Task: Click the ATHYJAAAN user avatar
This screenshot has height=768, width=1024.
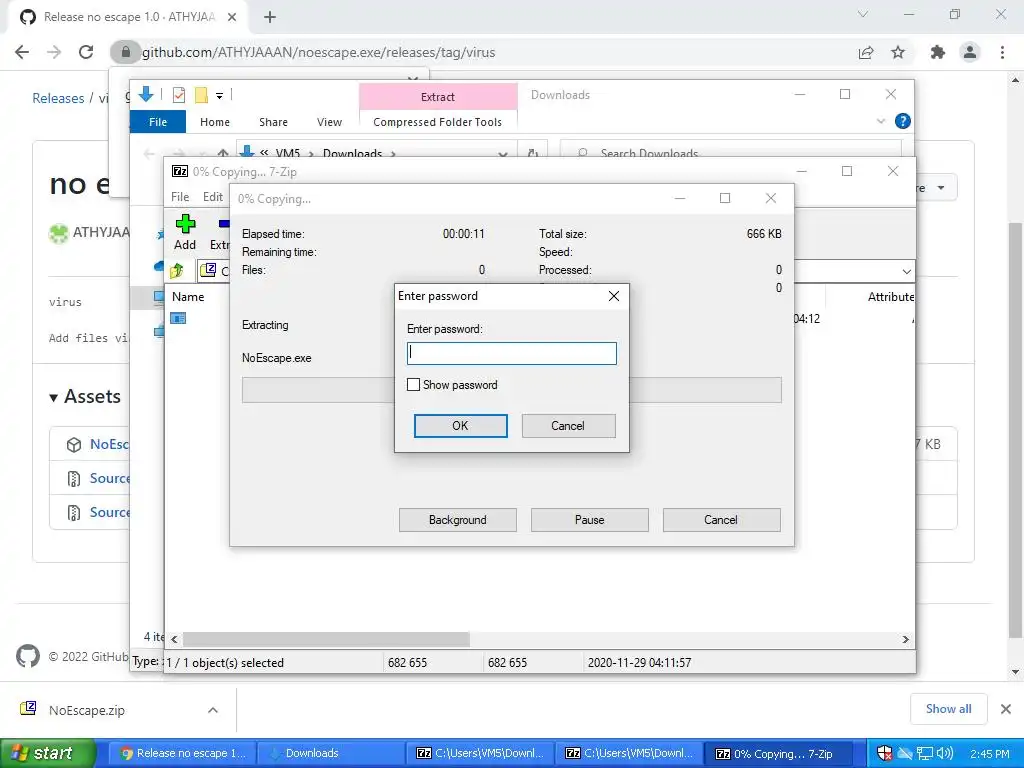Action: click(59, 232)
